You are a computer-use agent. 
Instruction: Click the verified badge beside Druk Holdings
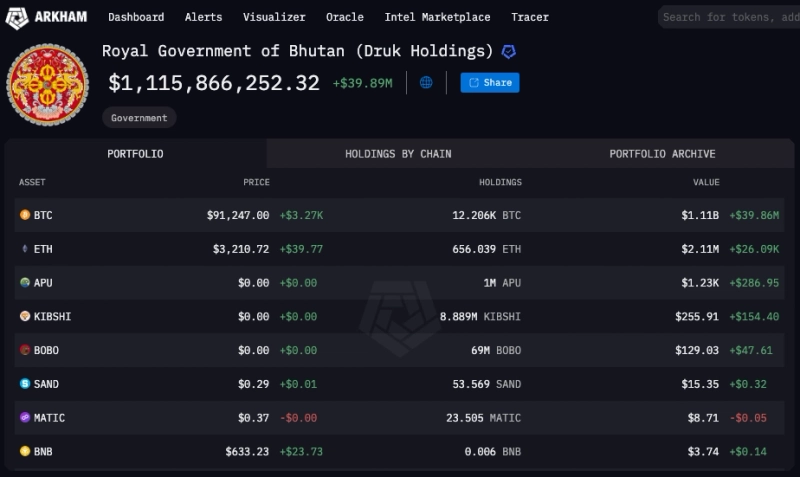tap(509, 51)
